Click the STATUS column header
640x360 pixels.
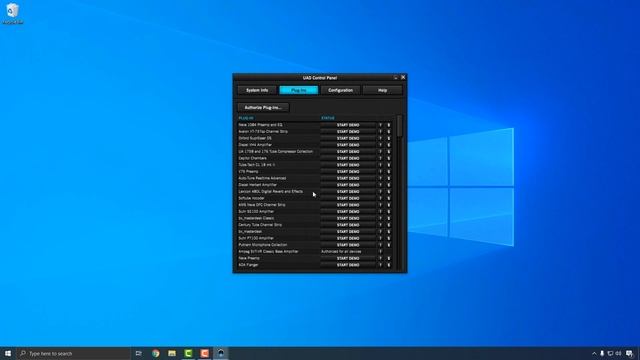click(328, 118)
